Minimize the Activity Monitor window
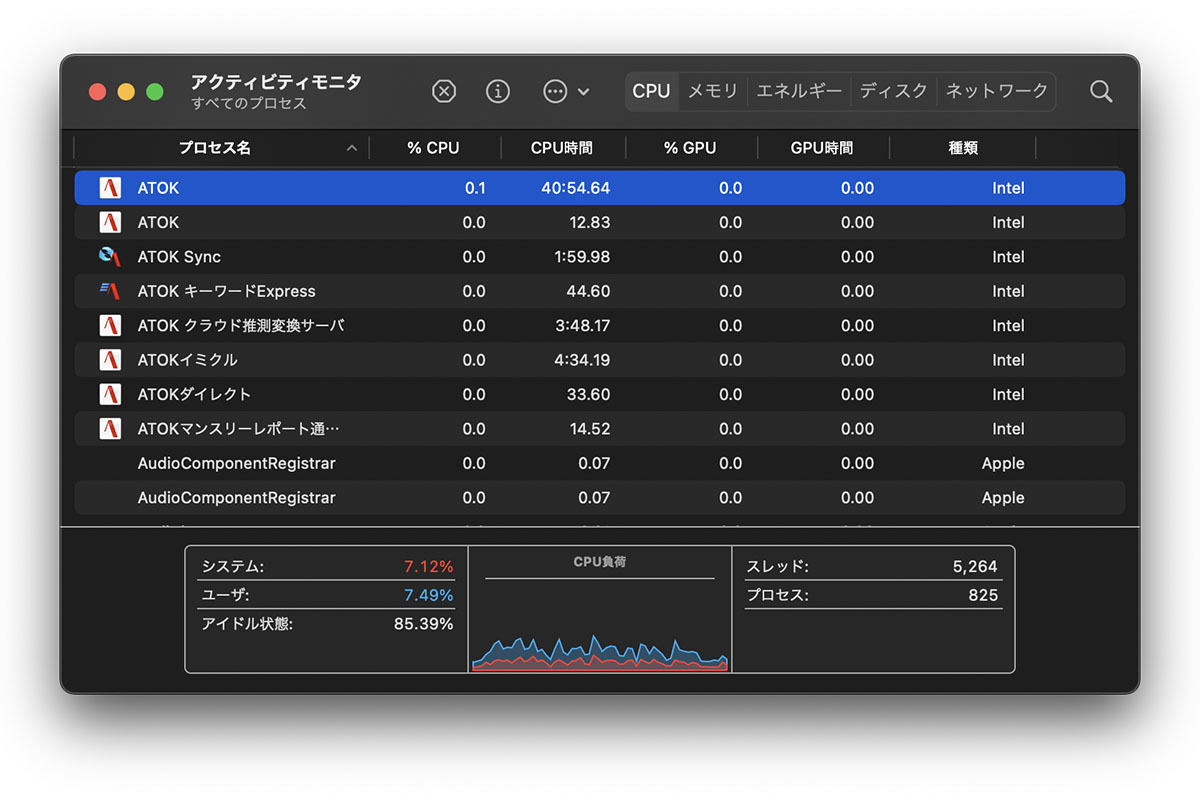The height and width of the screenshot is (800, 1200). 126,92
